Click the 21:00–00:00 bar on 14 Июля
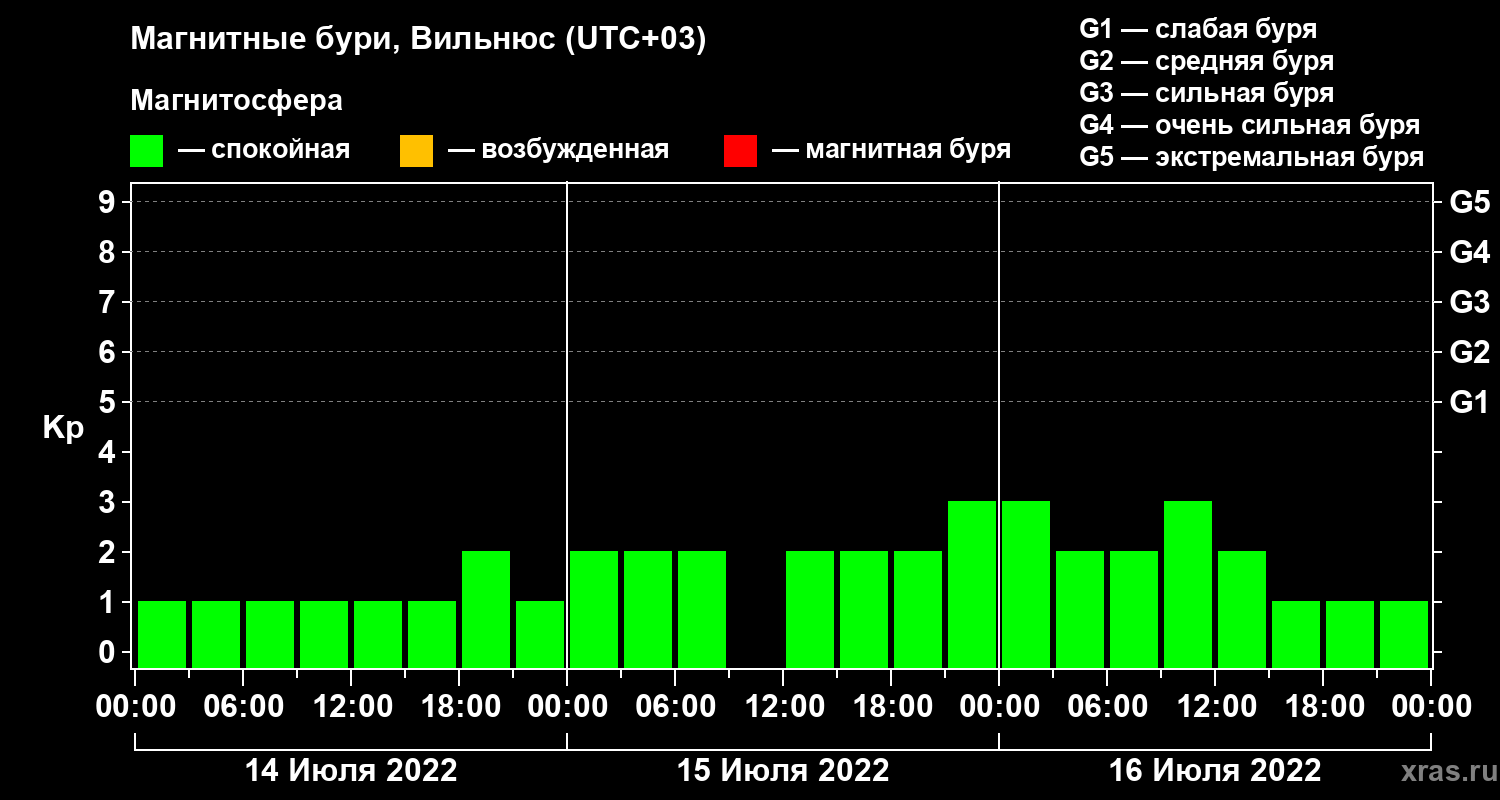The image size is (1500, 800). 540,634
